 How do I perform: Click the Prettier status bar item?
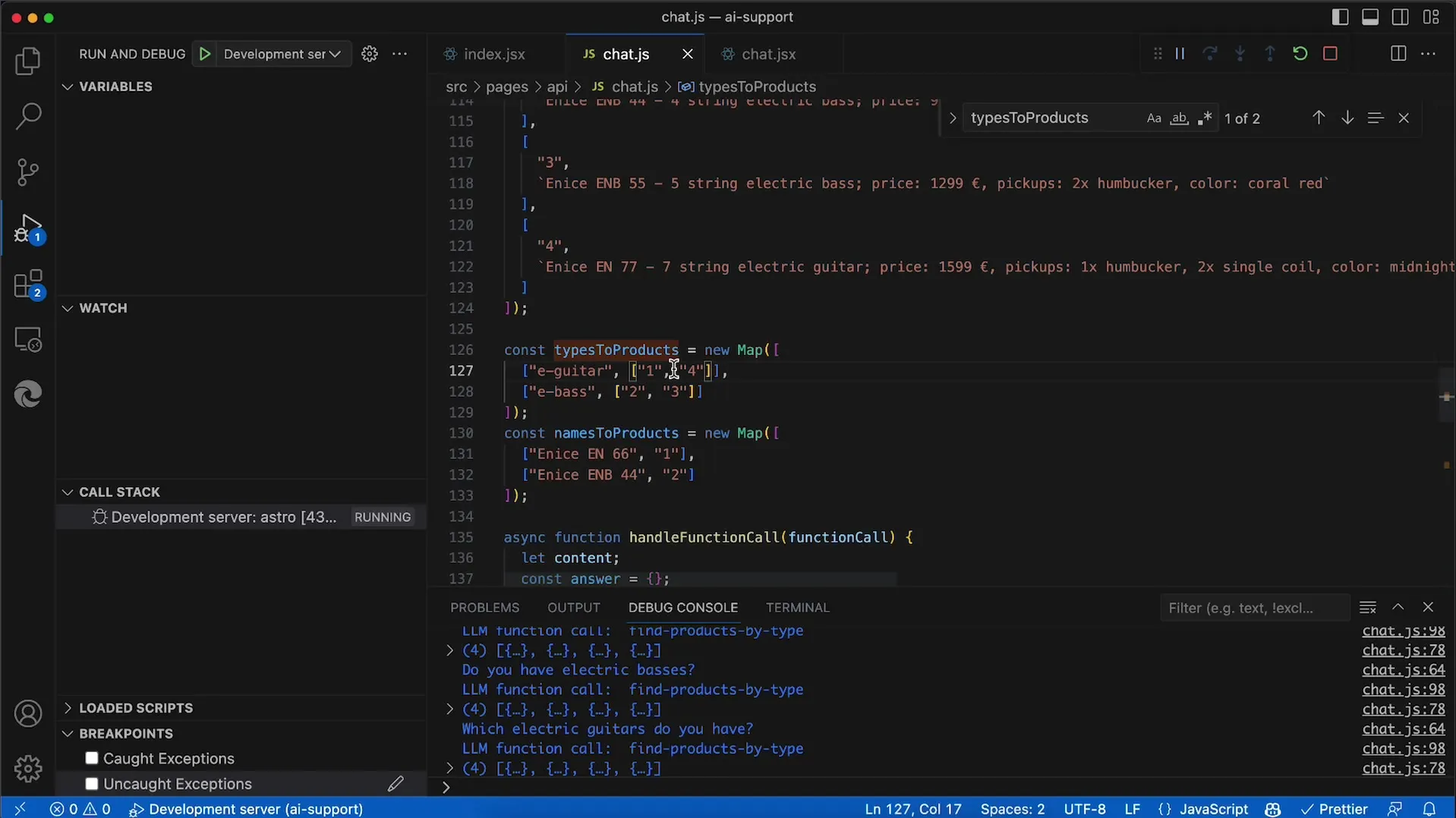[x=1335, y=809]
